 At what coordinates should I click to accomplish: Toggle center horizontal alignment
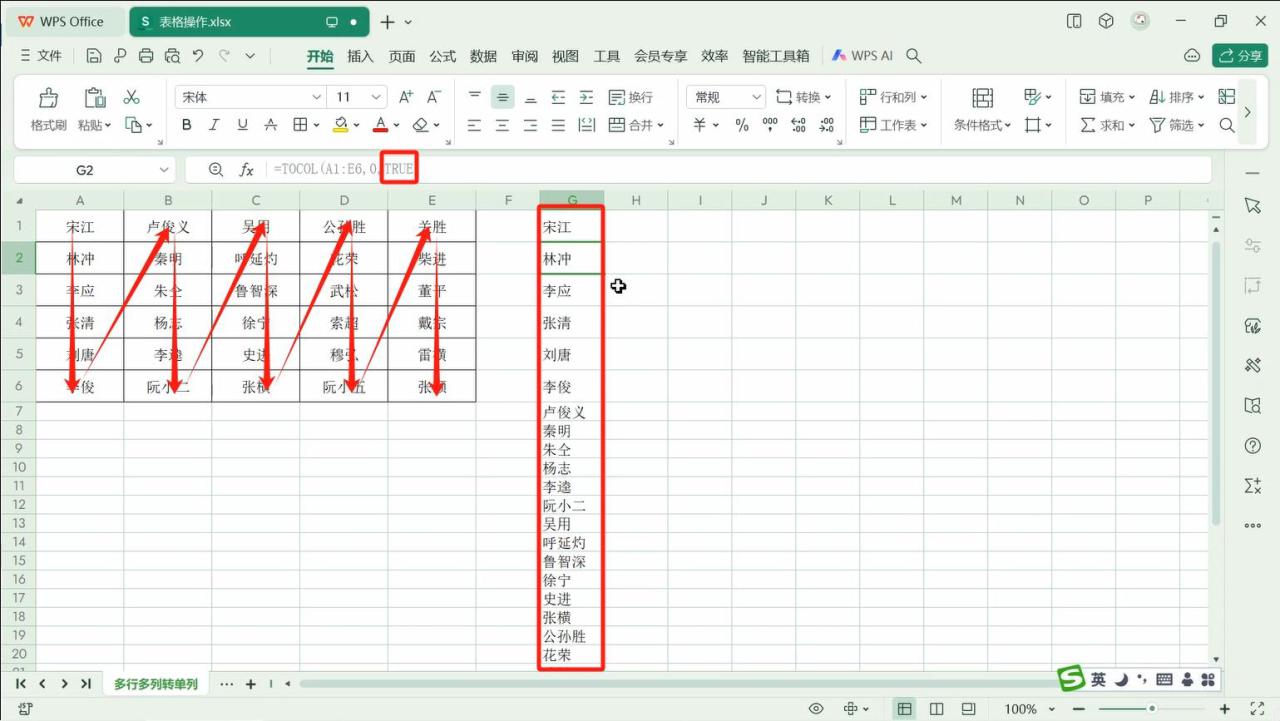pyautogui.click(x=502, y=125)
